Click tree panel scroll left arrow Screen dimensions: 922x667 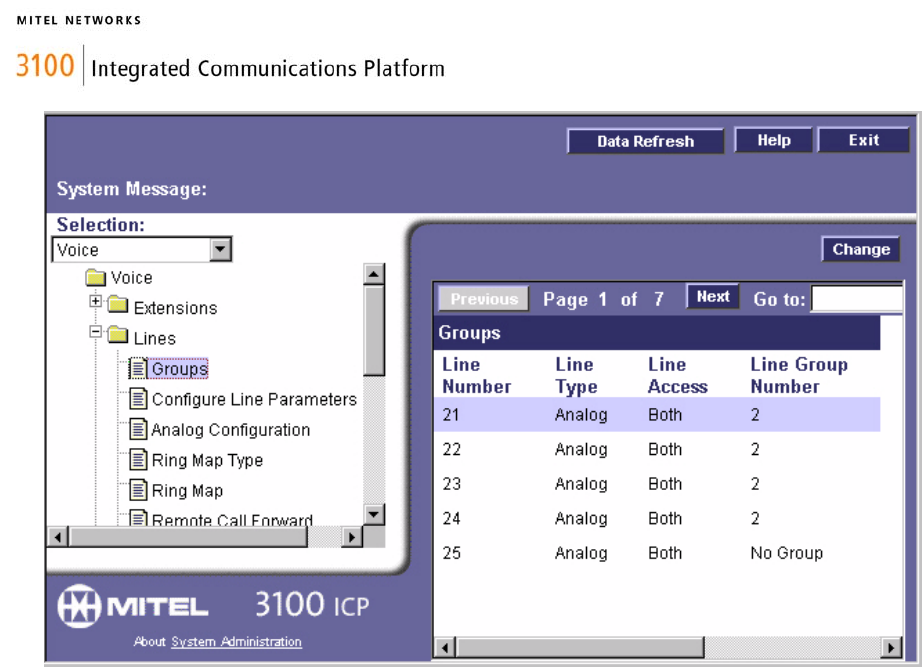58,536
